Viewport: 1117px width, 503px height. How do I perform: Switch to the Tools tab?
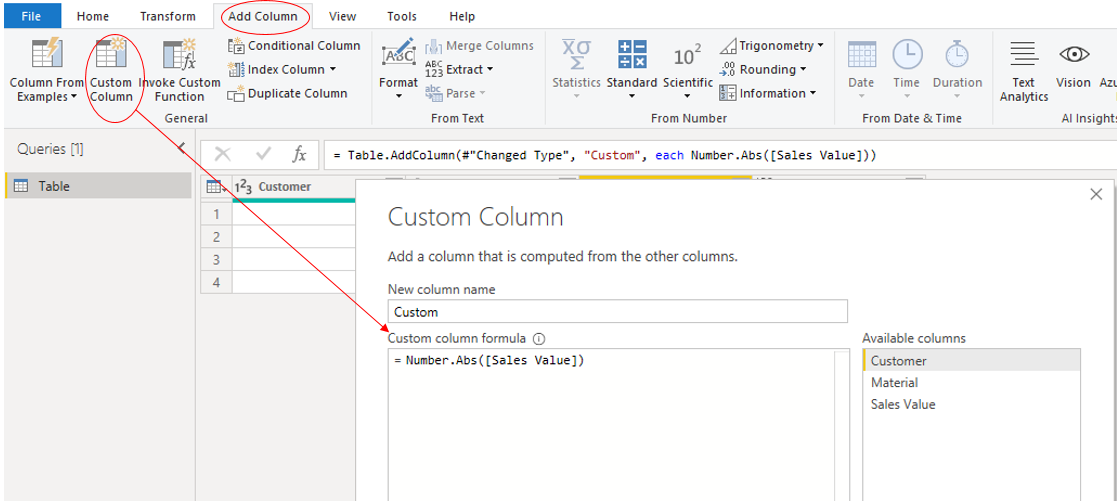point(402,16)
